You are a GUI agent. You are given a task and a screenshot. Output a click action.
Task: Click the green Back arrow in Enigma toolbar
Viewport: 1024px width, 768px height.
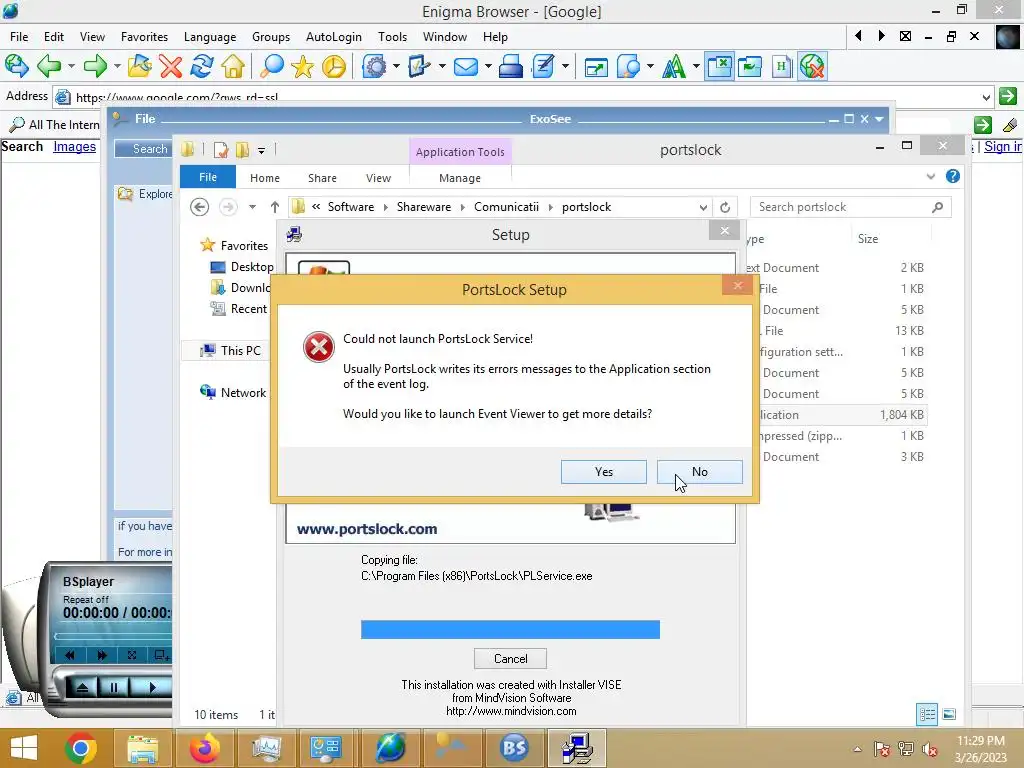(x=49, y=66)
